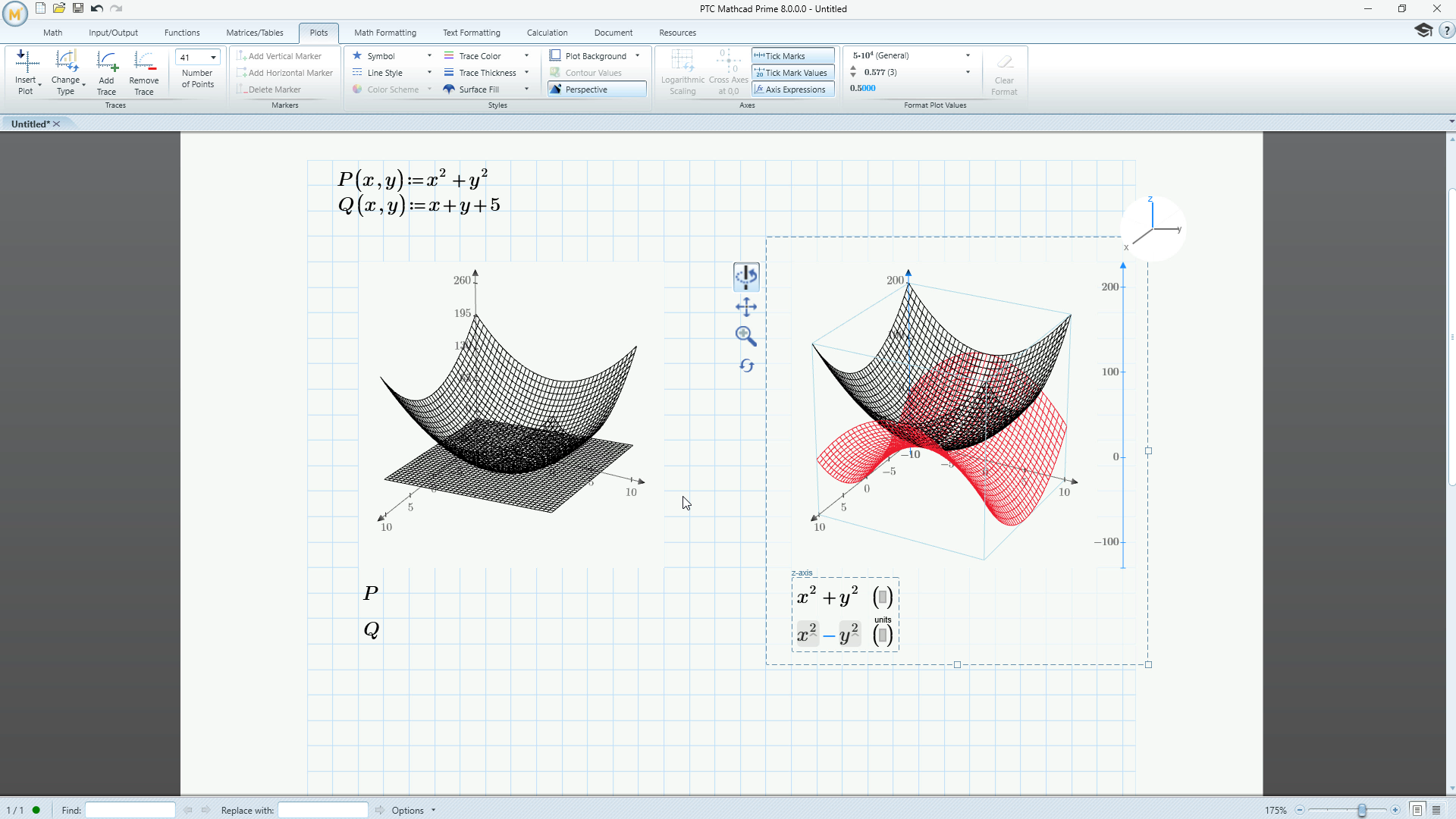Open the graduation cap learning icon
This screenshot has height=819, width=1456.
1423,30
